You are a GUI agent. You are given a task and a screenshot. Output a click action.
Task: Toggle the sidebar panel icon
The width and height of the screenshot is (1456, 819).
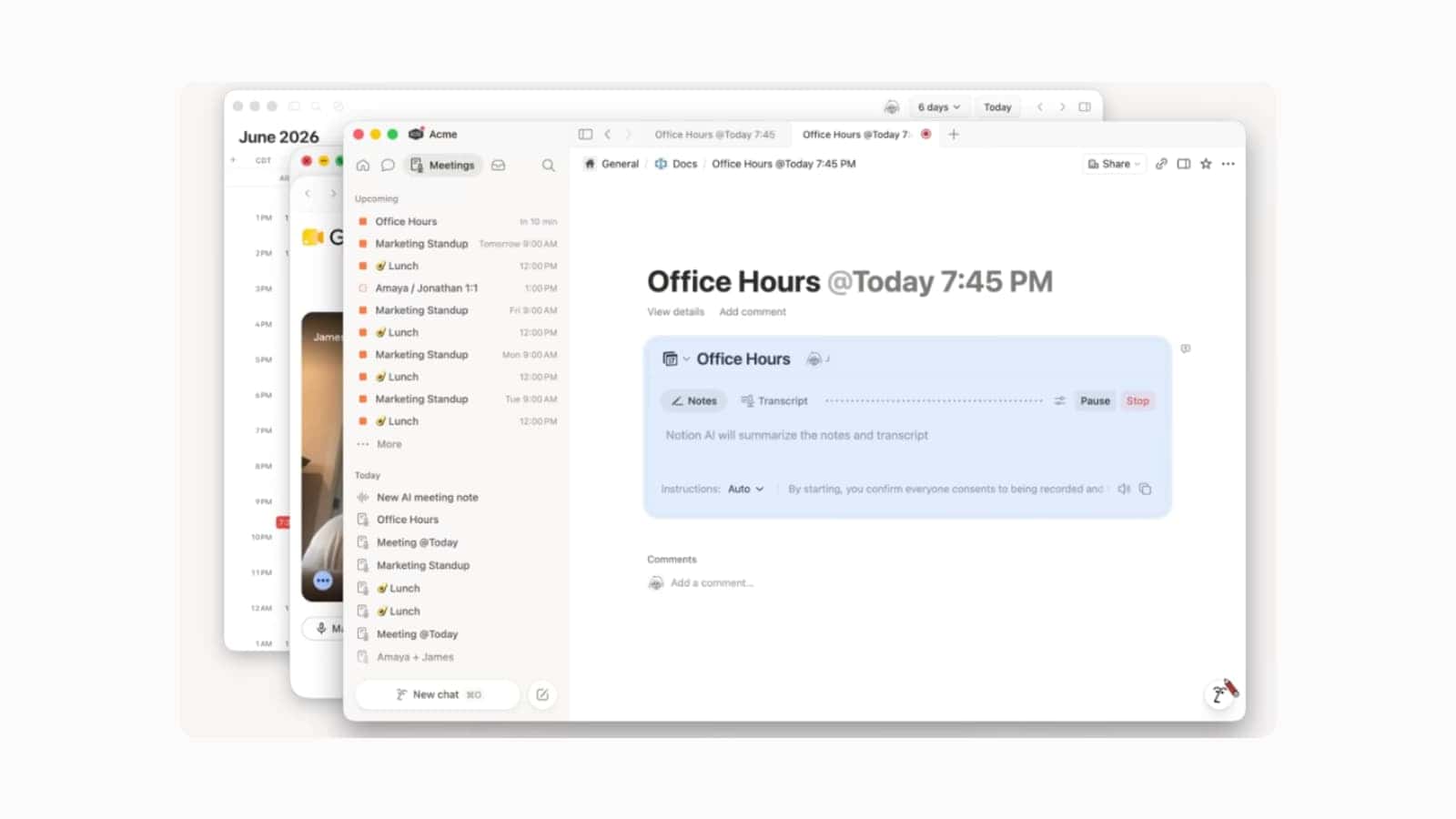(x=585, y=134)
